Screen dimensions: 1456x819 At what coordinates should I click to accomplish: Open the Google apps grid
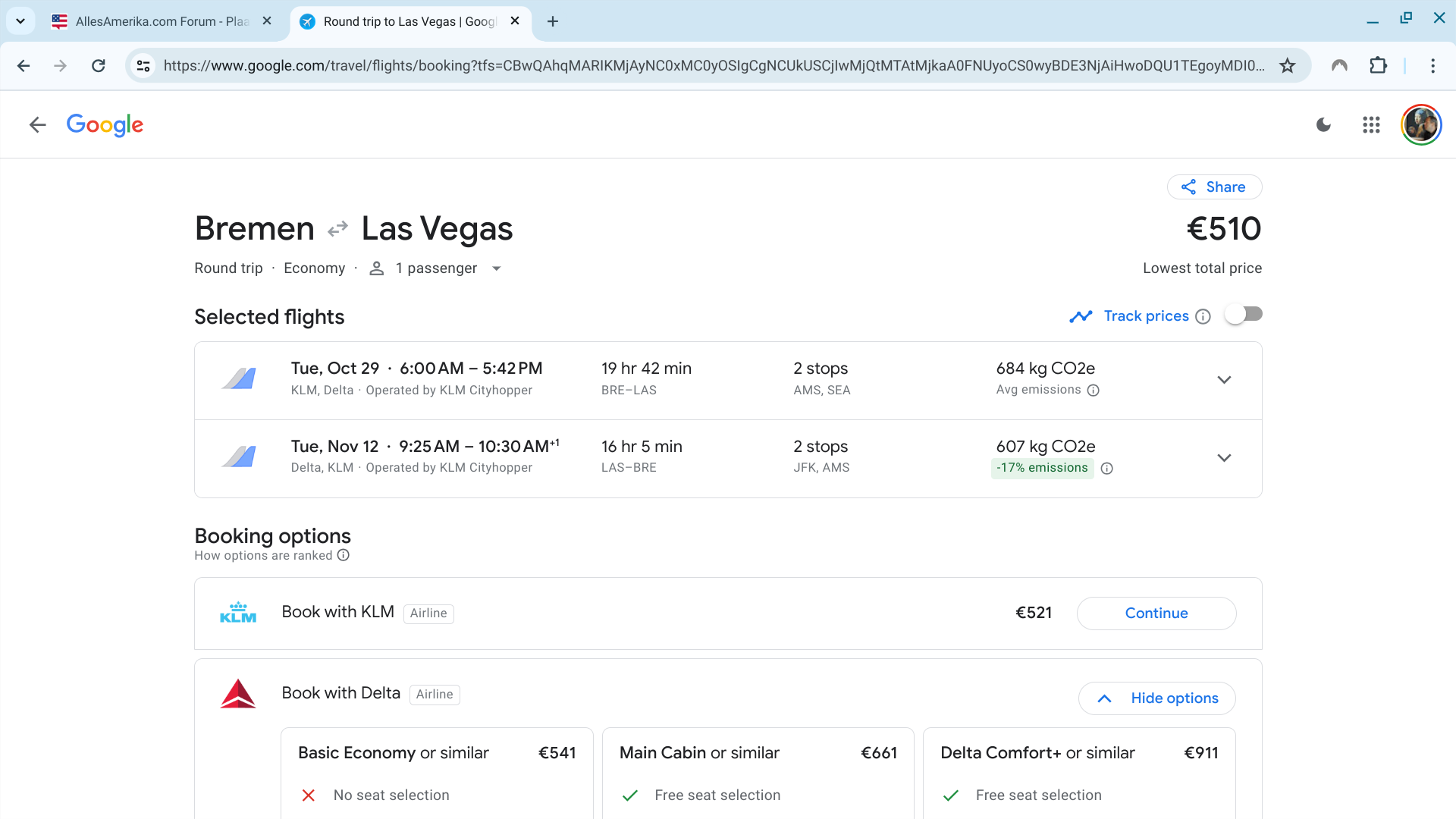coord(1371,125)
